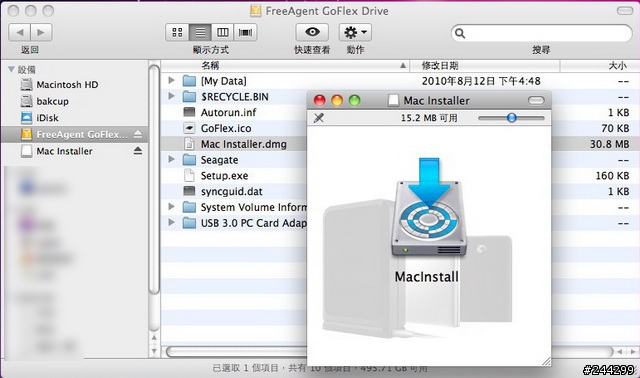The width and height of the screenshot is (640, 378).
Task: Collapse the devices section in sidebar
Action: point(11,69)
